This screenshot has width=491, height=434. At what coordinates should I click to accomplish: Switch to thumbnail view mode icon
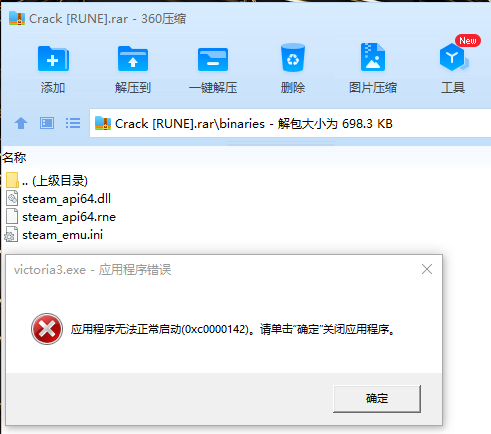click(x=47, y=123)
